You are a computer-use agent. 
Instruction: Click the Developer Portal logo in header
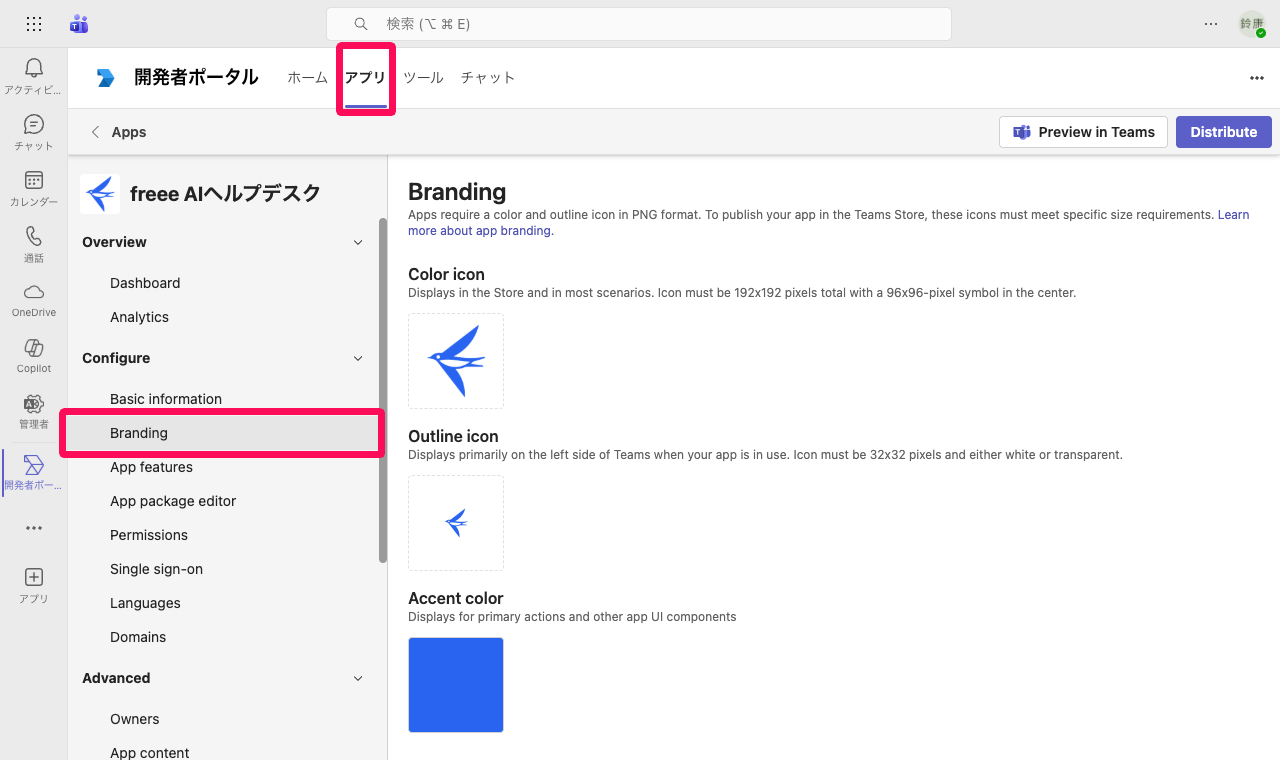(105, 78)
